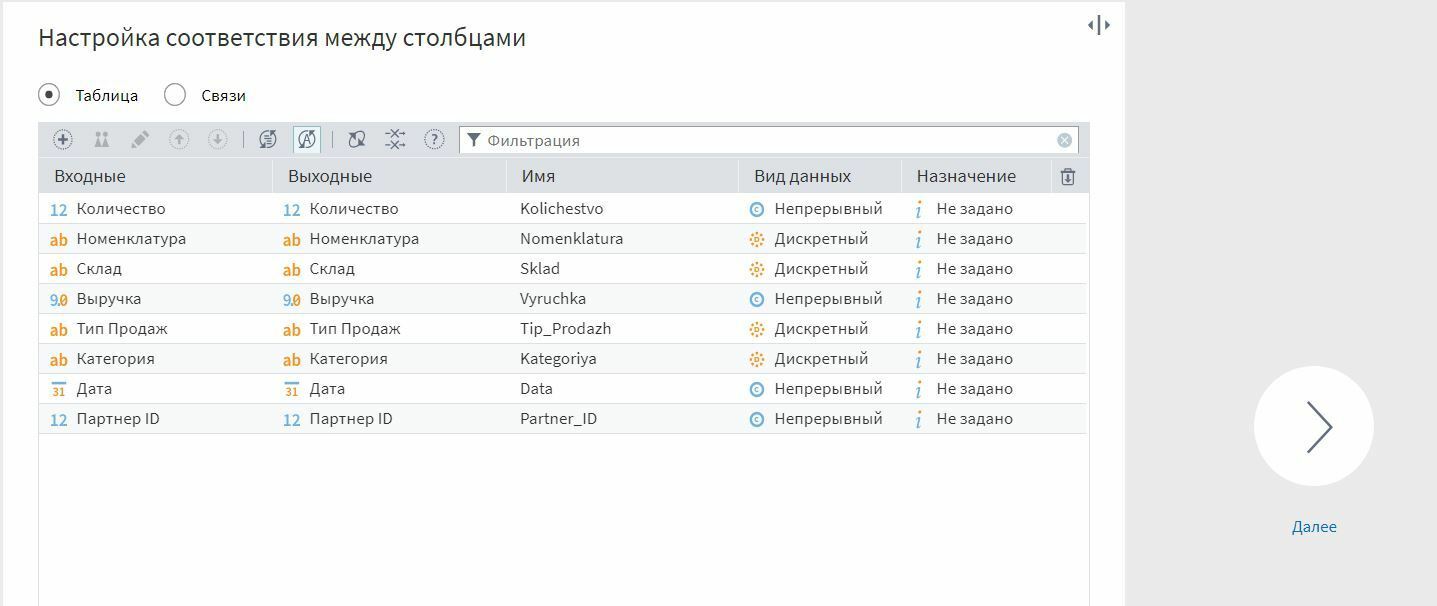Select the Таблица radio button
Screen dimensions: 1437x606
(x=48, y=95)
